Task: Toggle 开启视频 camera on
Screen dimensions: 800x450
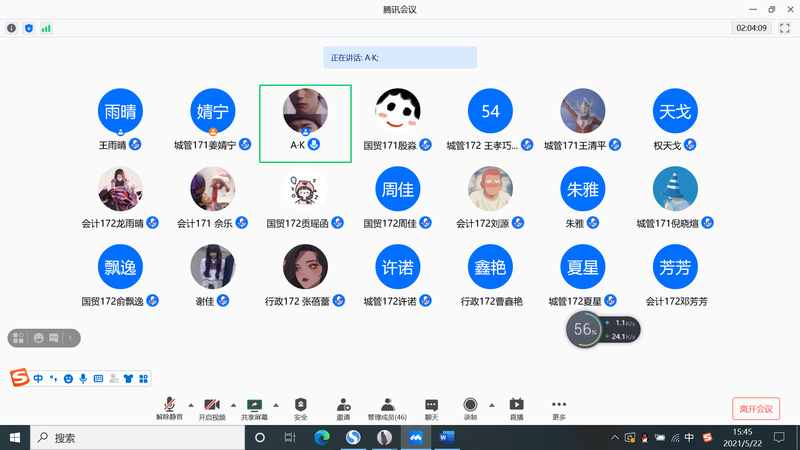Action: click(x=212, y=407)
